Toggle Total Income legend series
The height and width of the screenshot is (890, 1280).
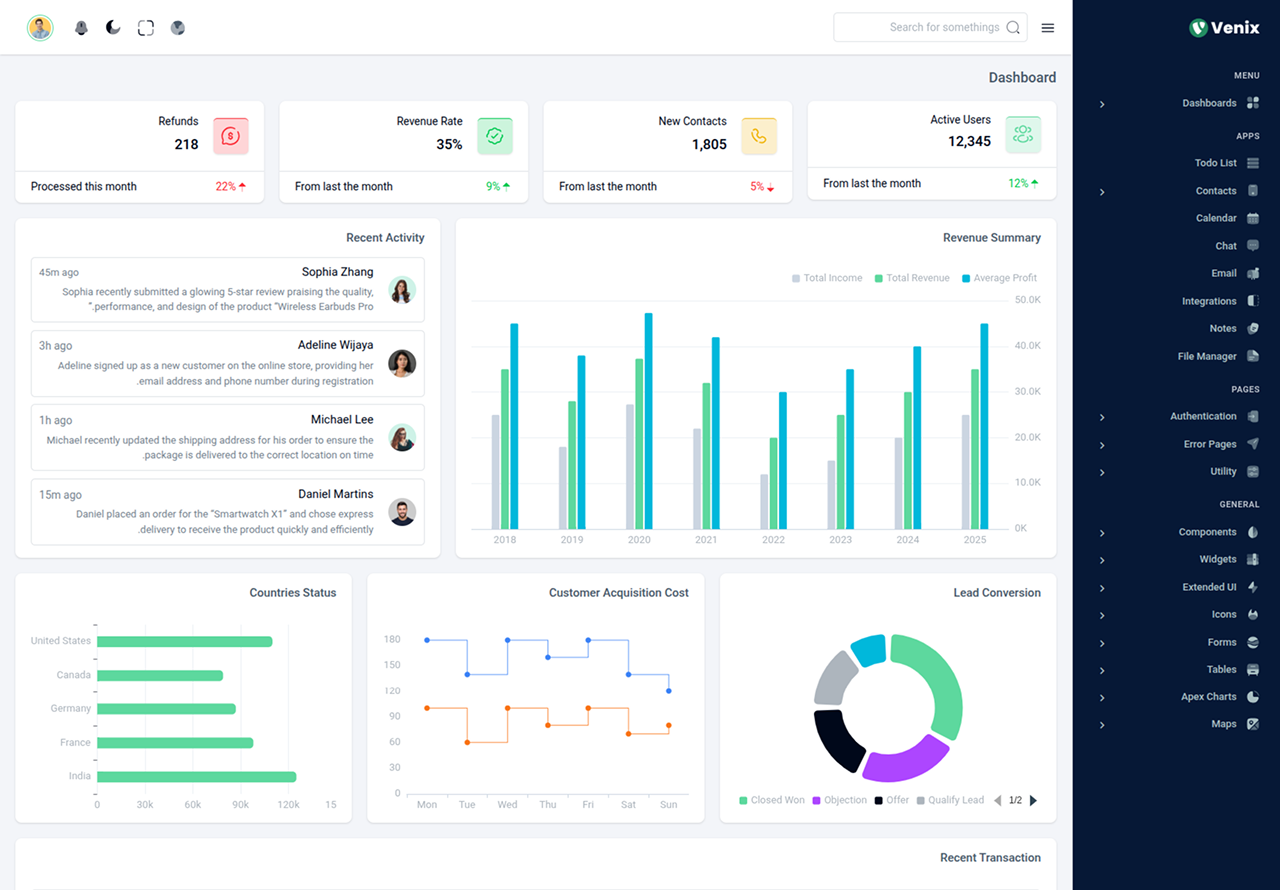(827, 278)
